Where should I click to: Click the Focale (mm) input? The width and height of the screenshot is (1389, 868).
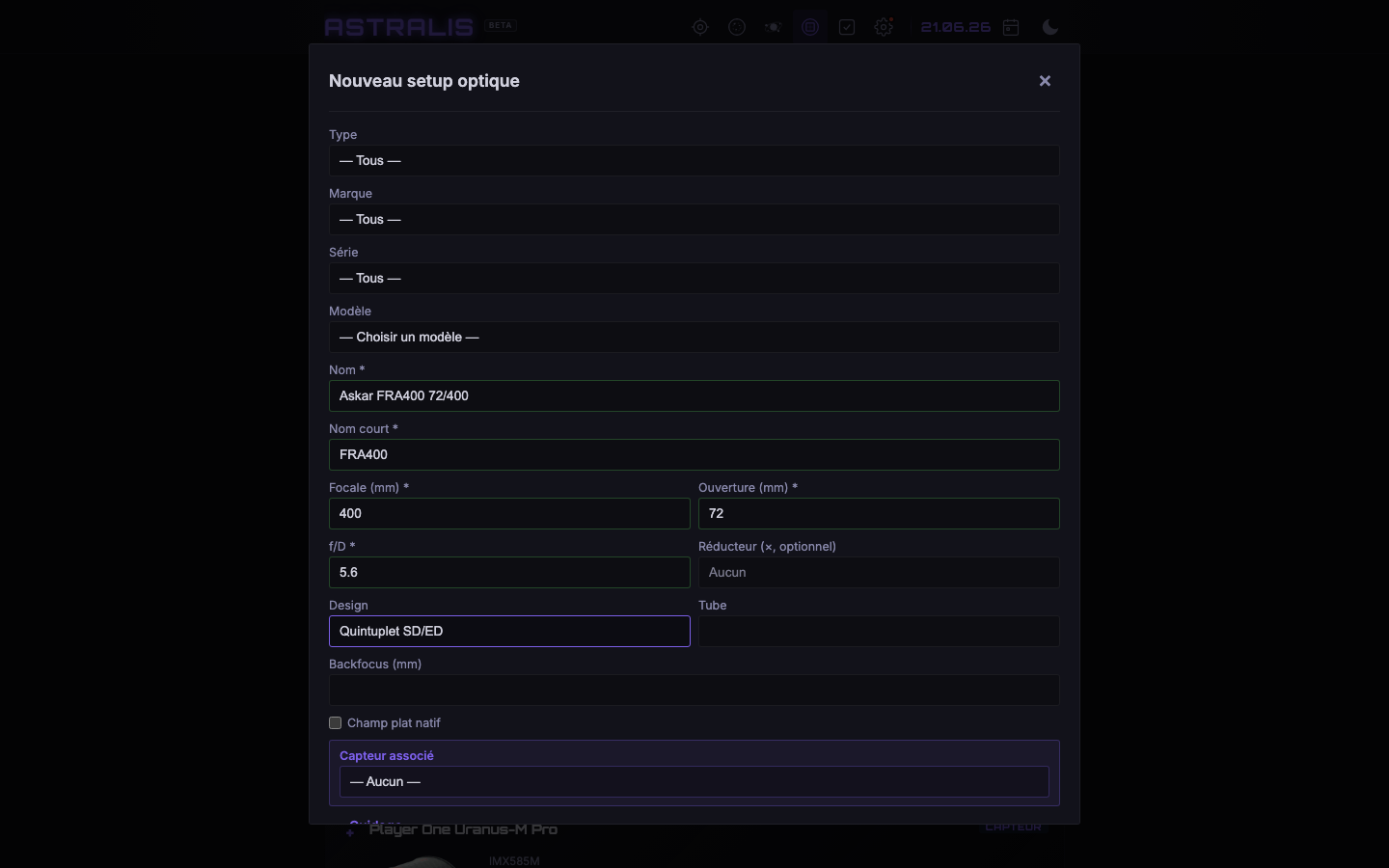coord(509,514)
